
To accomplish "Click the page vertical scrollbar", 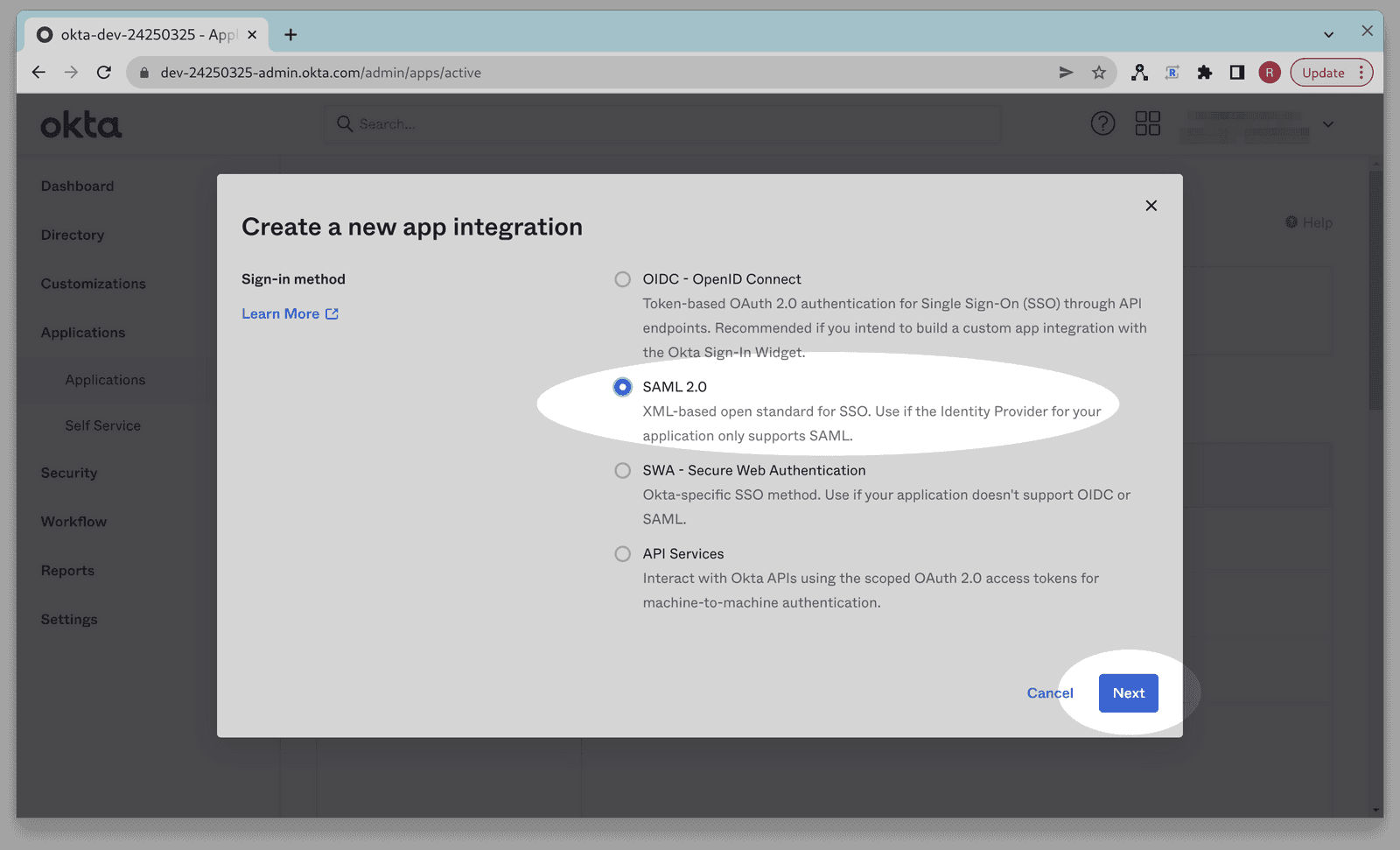I will 1376,289.
